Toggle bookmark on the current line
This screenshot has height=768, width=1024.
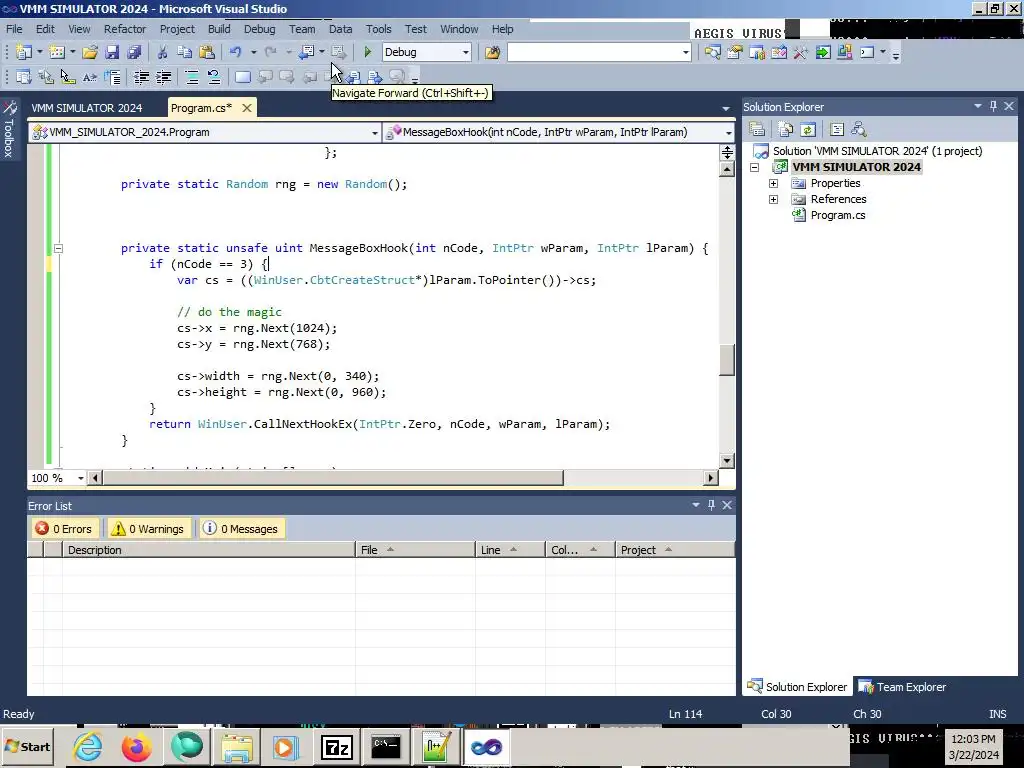pos(242,77)
